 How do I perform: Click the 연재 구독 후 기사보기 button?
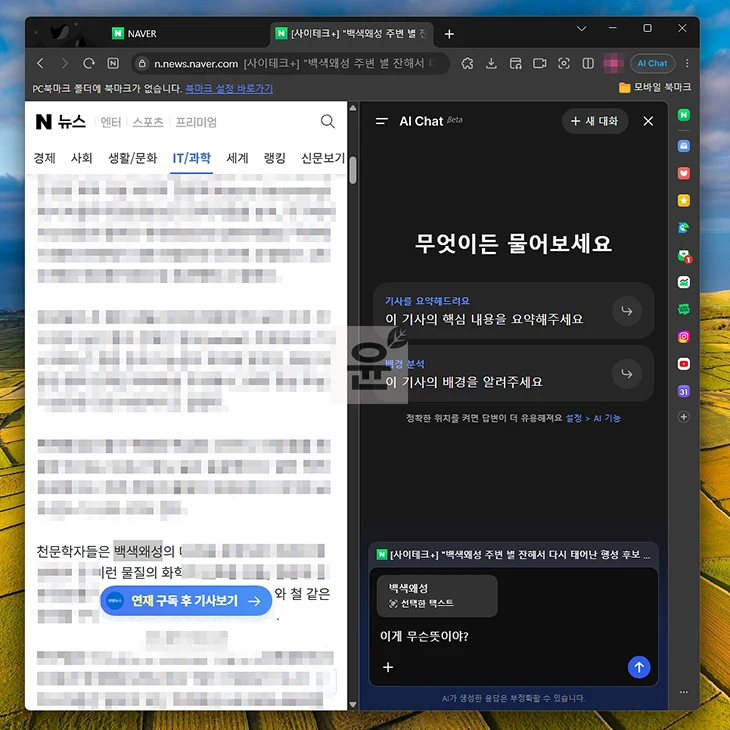tap(186, 601)
